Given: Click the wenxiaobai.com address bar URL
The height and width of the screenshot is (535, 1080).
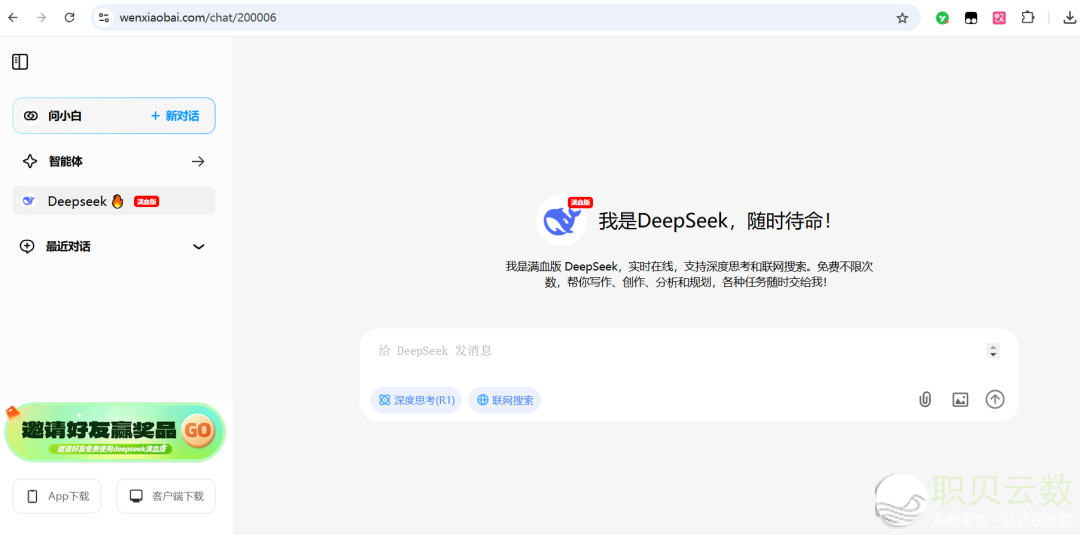Looking at the screenshot, I should (198, 18).
